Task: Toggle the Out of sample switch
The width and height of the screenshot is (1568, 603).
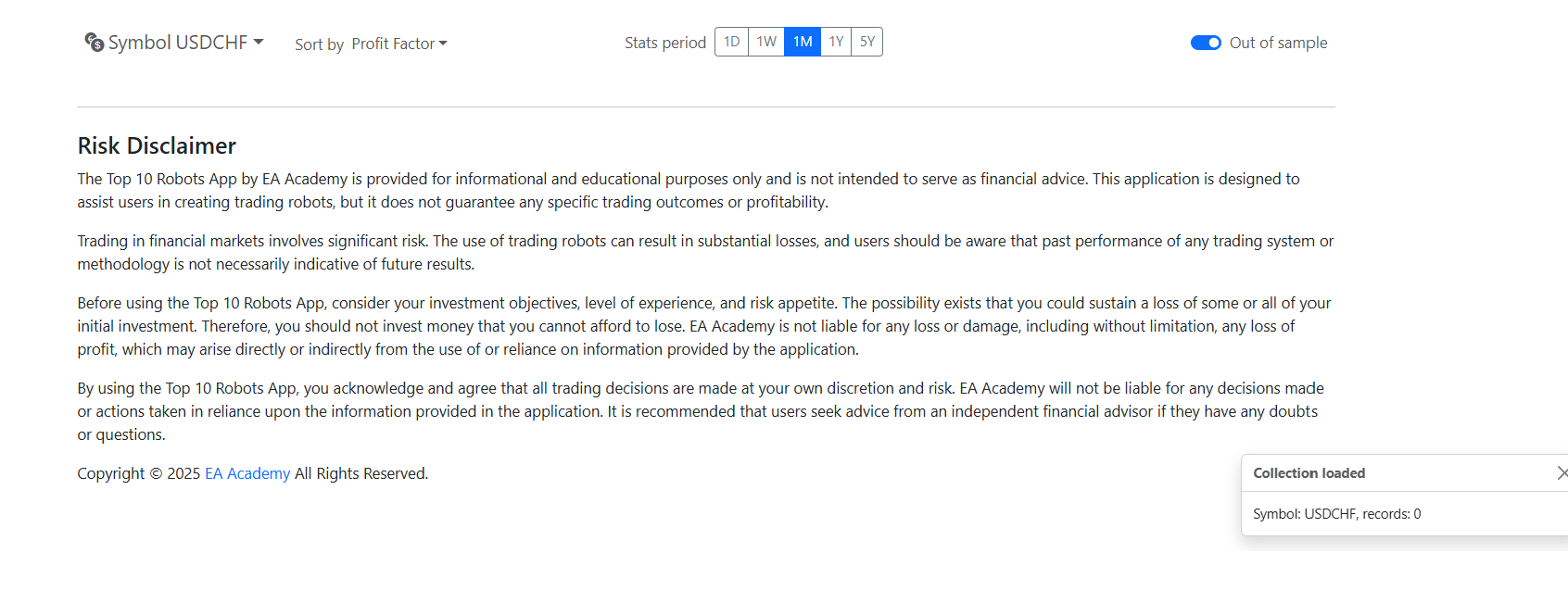Action: click(1206, 43)
